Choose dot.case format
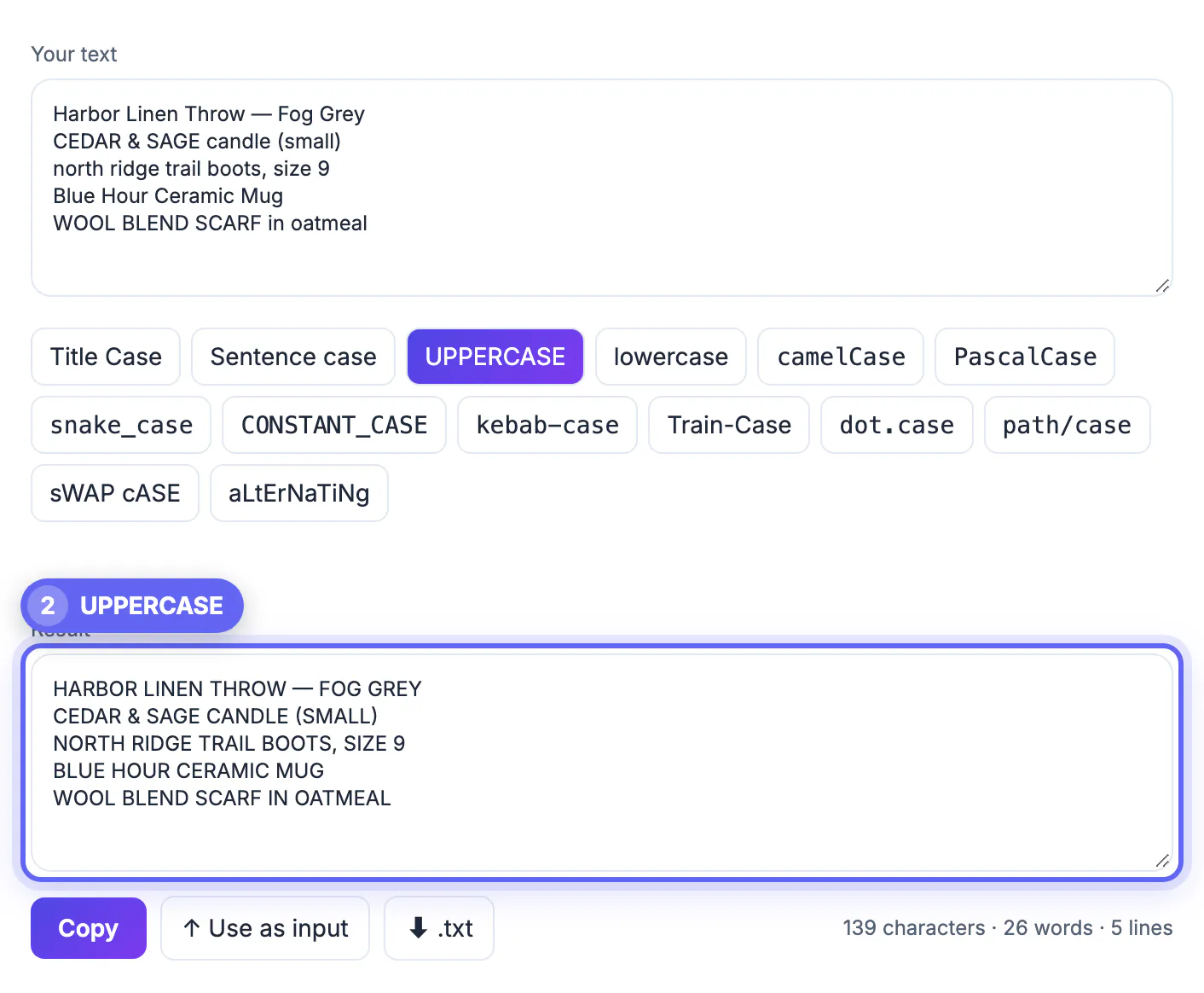Screen dimensions: 1204x993 pos(897,425)
